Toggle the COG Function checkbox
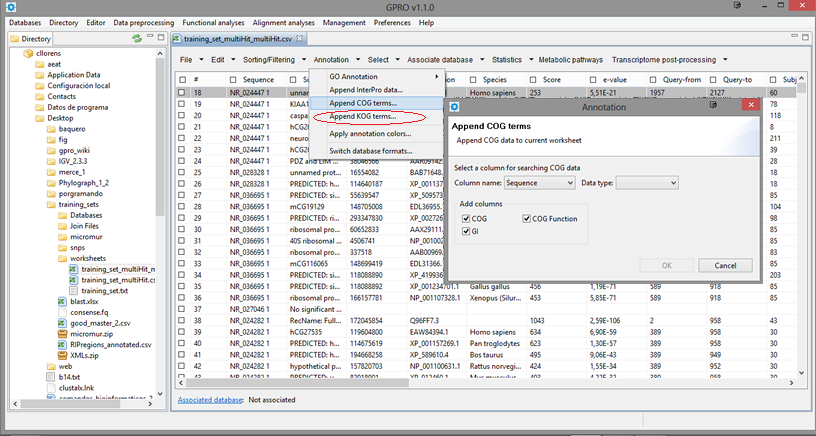Viewport: 816px width, 436px height. [x=526, y=218]
